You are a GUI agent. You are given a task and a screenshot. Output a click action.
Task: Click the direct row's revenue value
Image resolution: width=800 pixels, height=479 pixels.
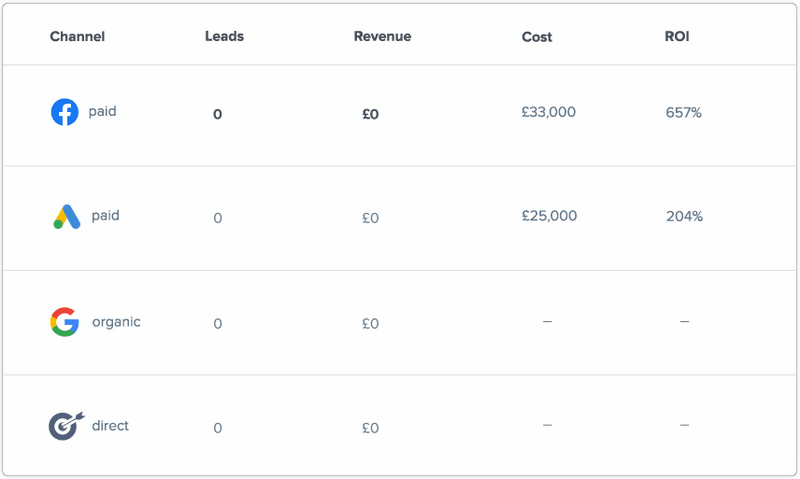370,428
